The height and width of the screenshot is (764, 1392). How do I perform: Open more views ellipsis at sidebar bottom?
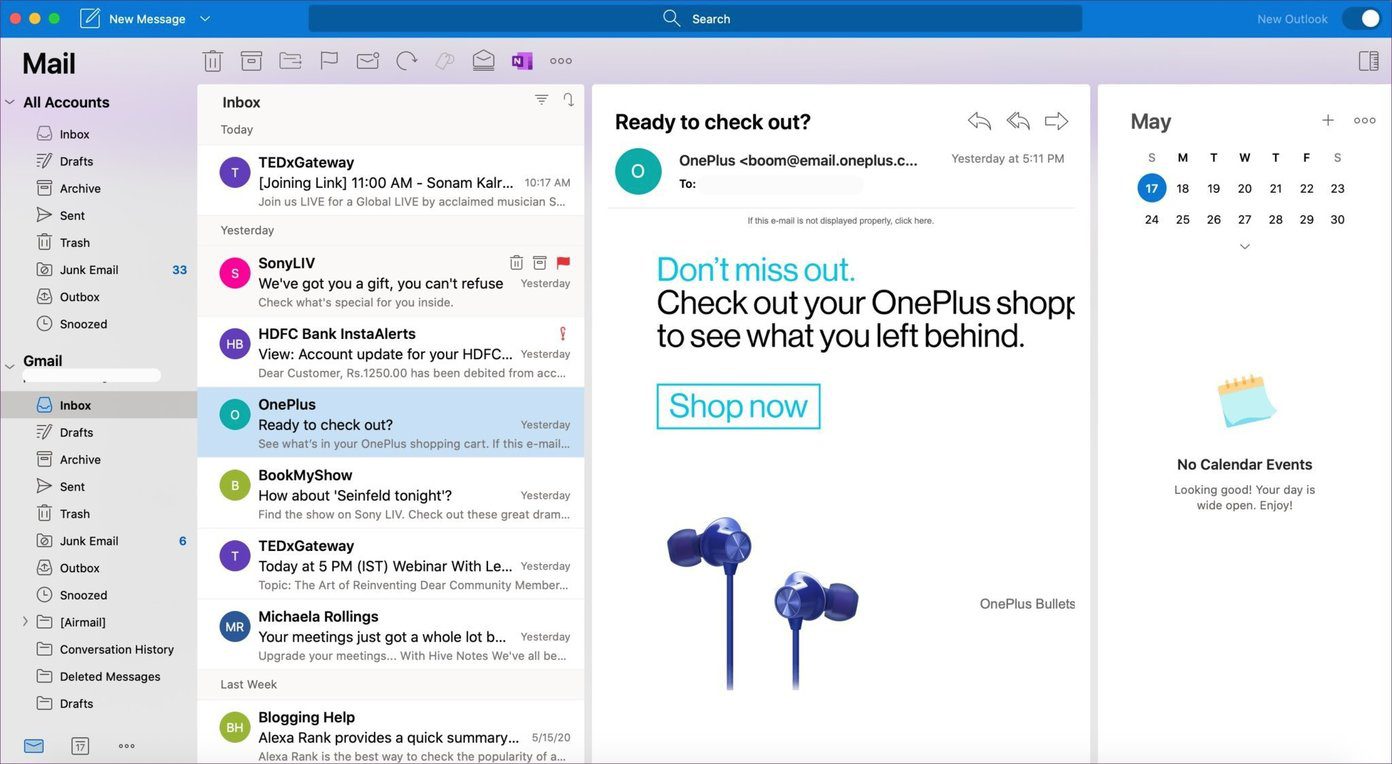point(126,746)
